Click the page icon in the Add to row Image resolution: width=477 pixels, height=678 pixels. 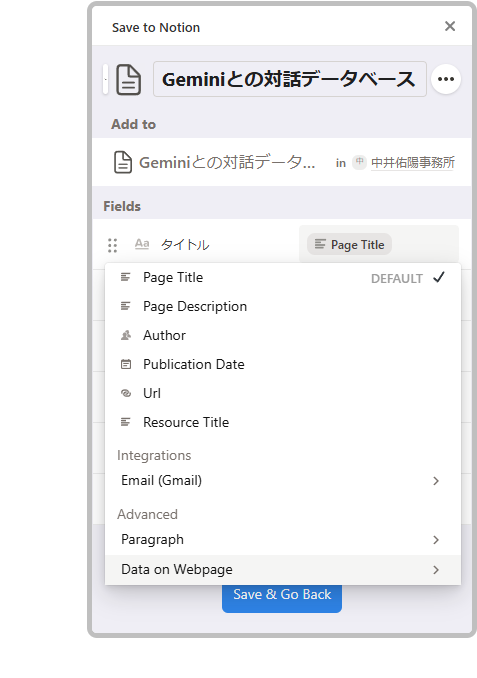click(x=123, y=163)
